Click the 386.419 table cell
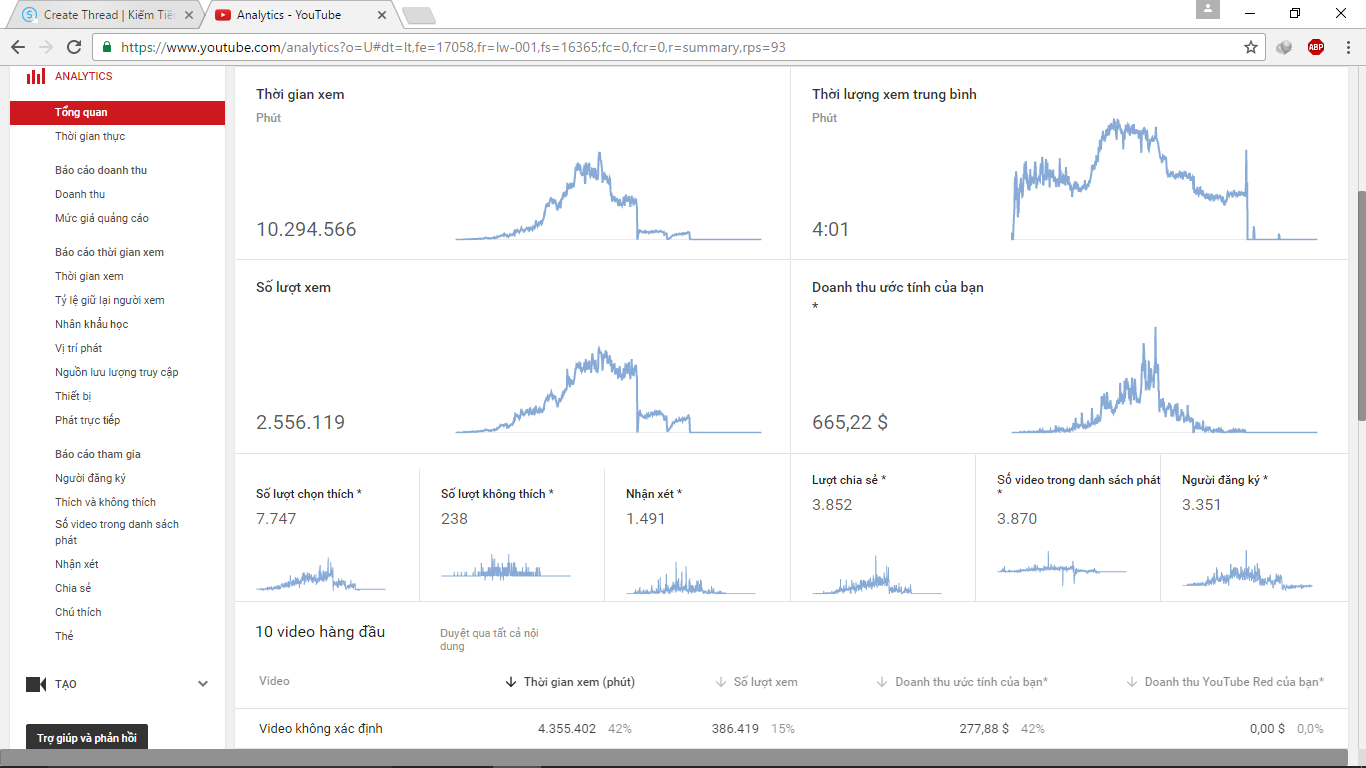Screen dimensions: 1366x768 click(x=735, y=729)
